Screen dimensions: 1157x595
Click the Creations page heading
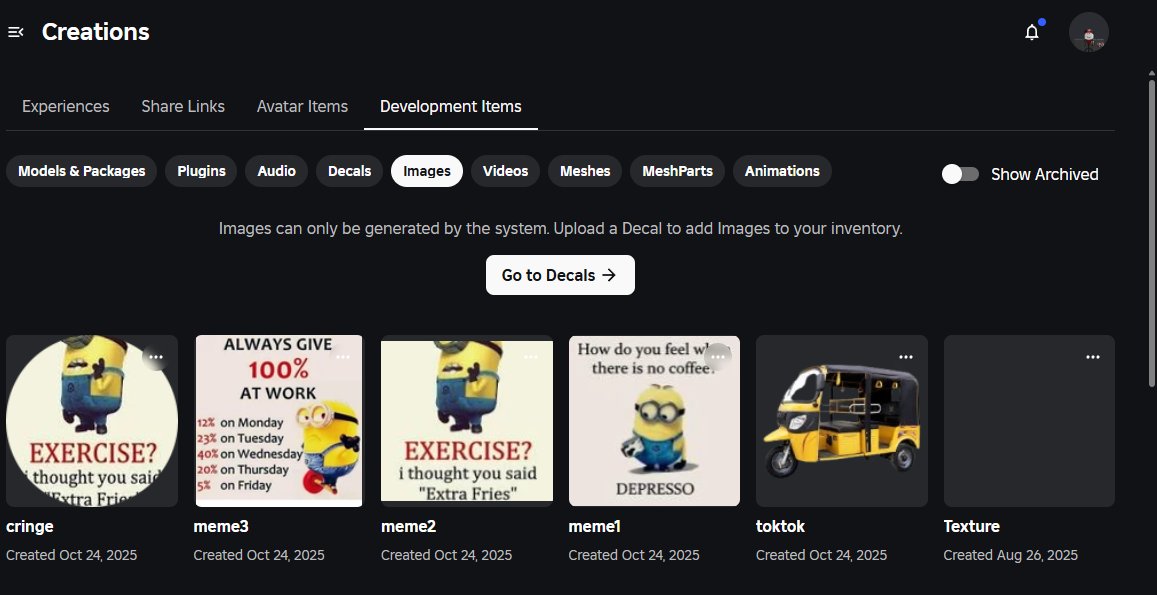(96, 32)
